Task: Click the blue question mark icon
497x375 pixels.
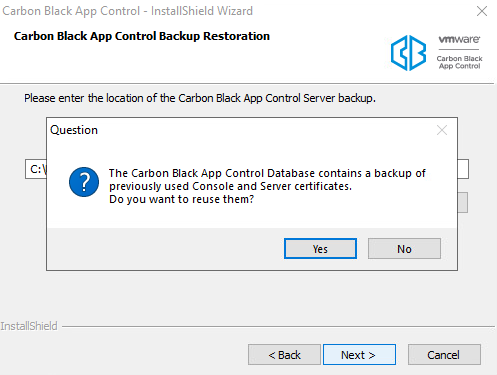Action: coord(84,182)
